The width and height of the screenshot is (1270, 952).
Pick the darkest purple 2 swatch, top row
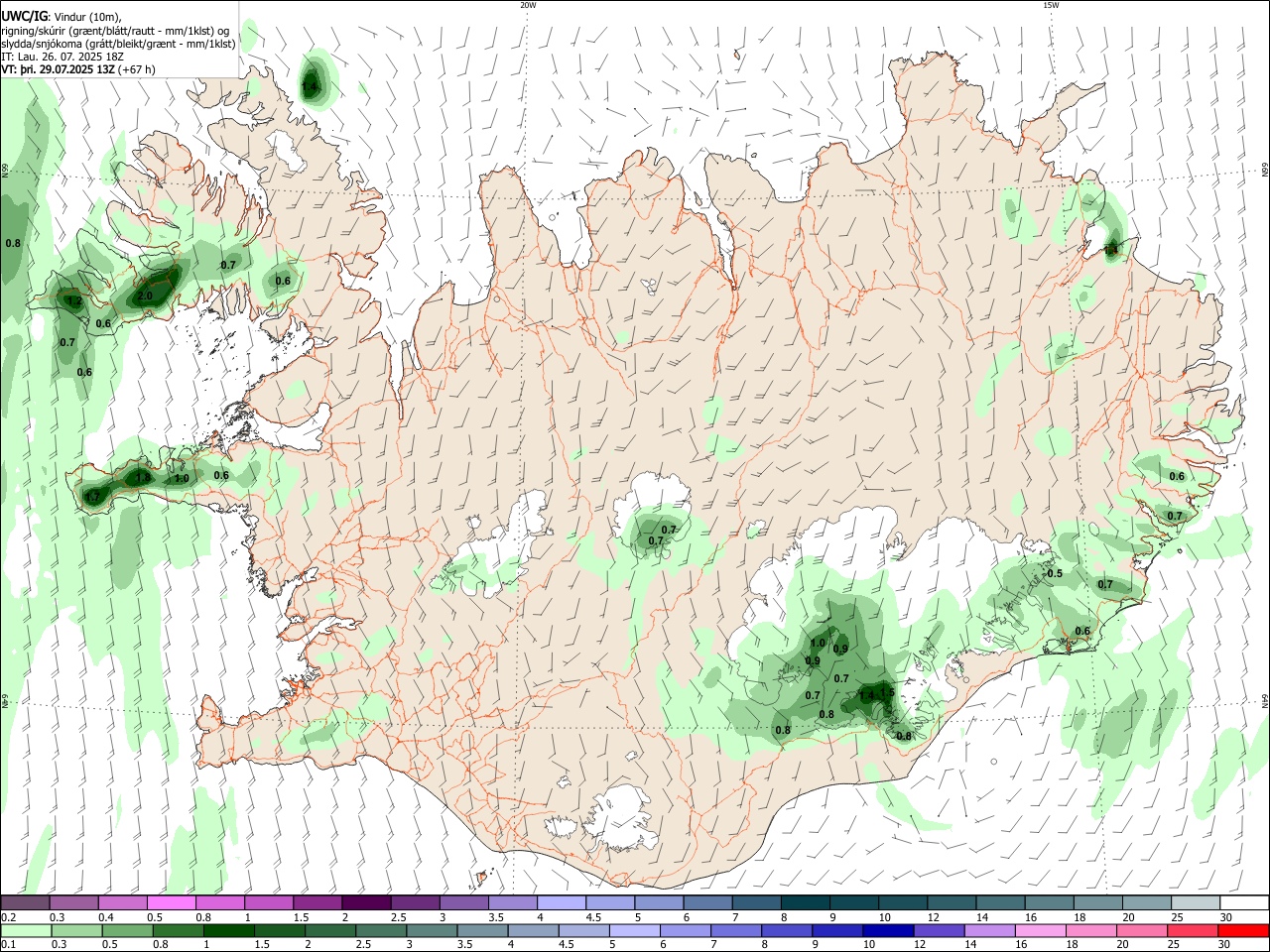tap(366, 902)
